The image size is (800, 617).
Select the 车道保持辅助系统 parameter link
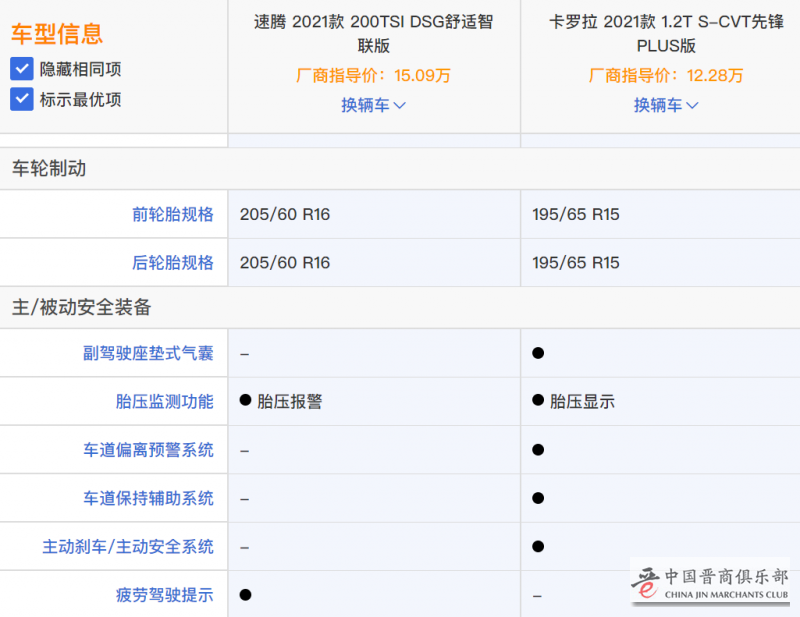(148, 498)
